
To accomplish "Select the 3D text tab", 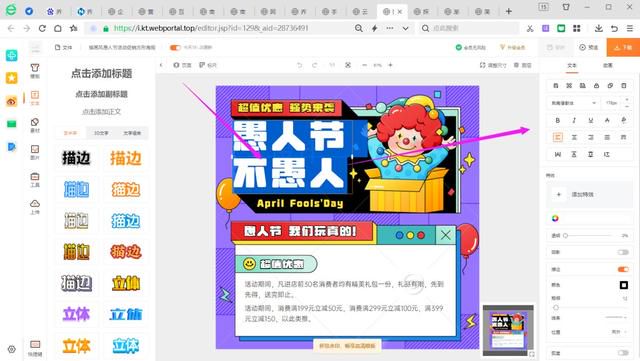I will [x=101, y=133].
